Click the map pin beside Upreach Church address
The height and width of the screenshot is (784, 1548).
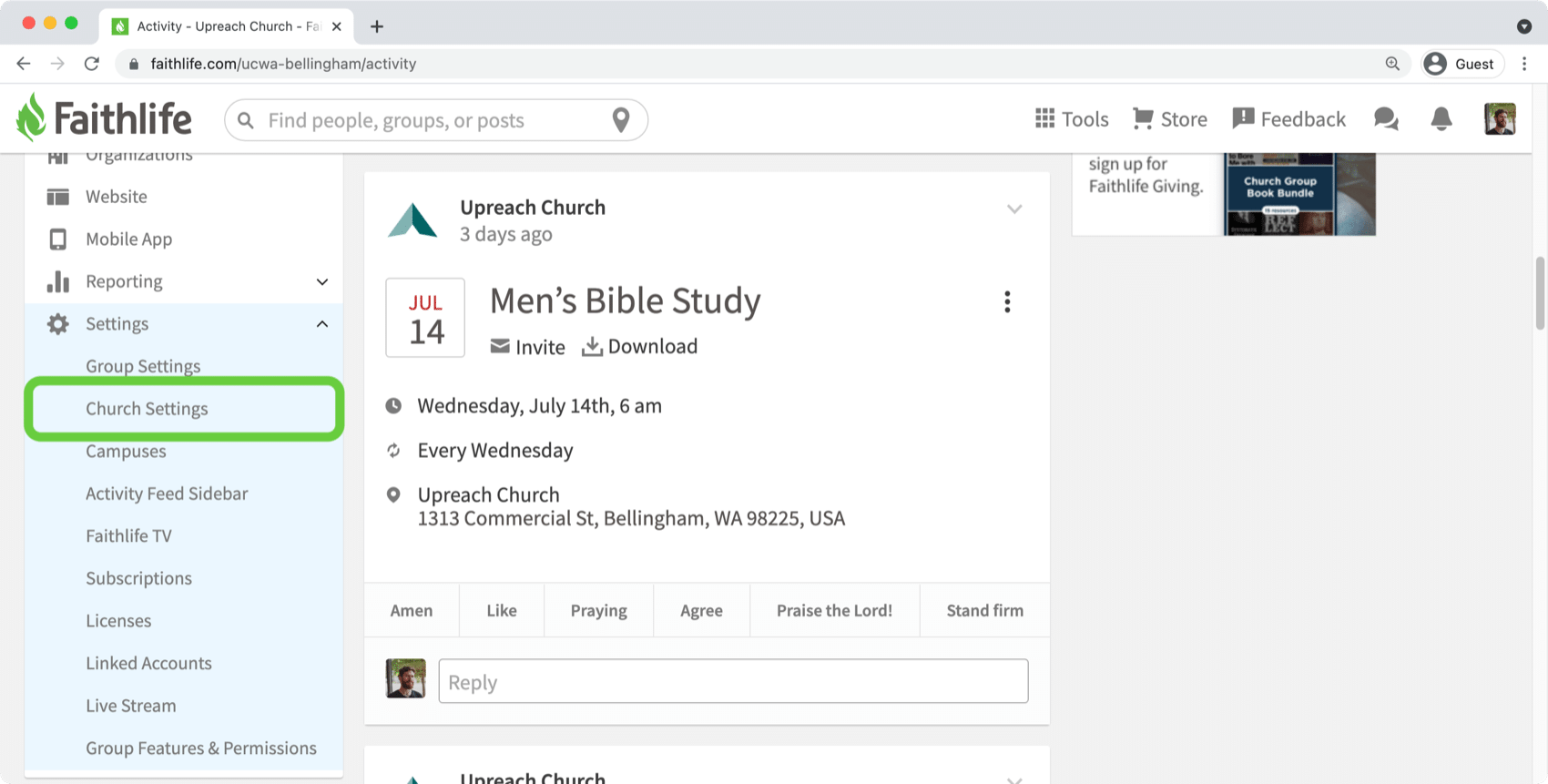coord(393,494)
